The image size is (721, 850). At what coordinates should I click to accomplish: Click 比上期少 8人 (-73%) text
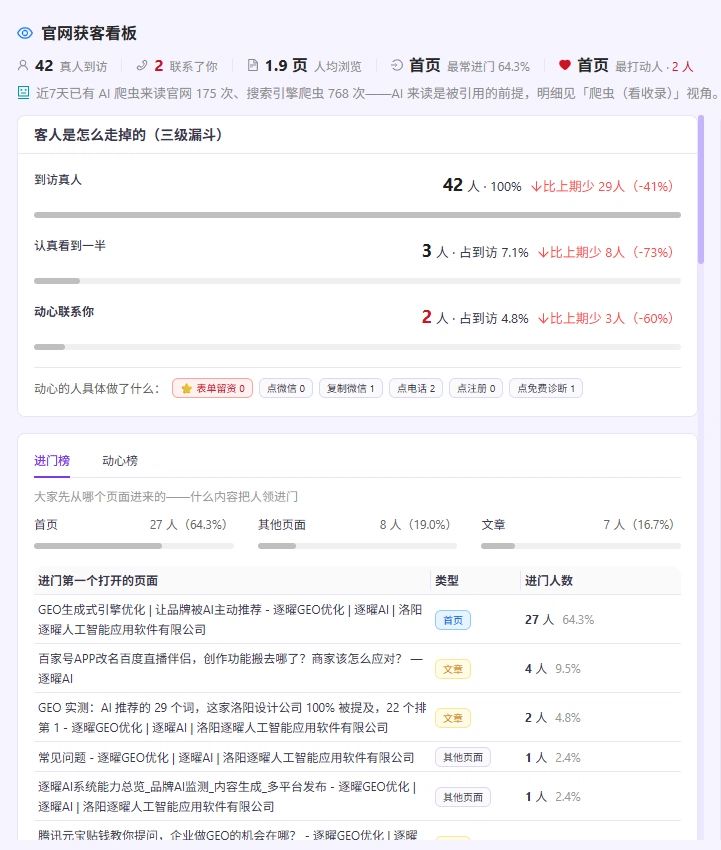click(x=605, y=252)
